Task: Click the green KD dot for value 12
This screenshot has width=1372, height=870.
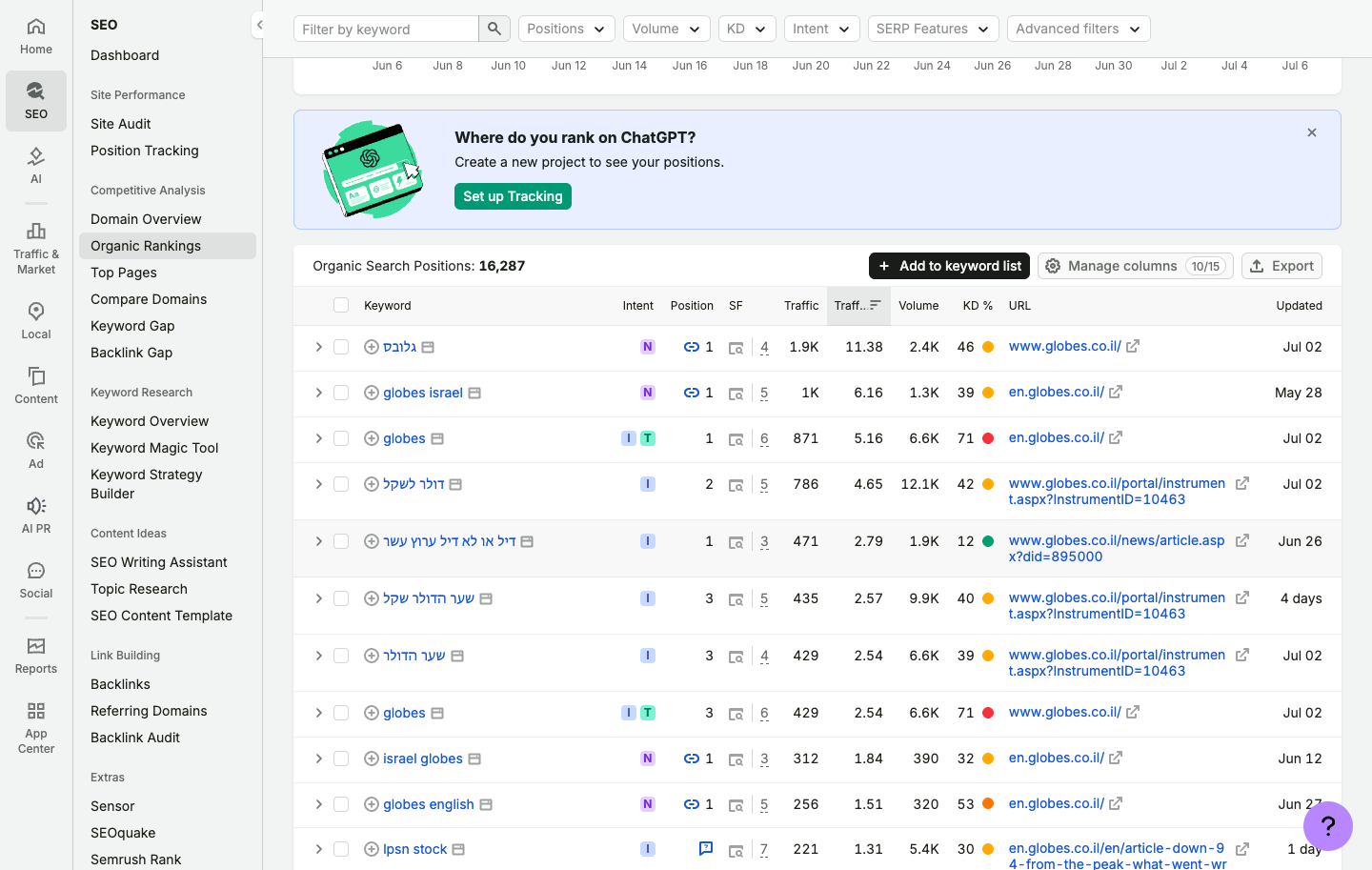Action: [988, 541]
